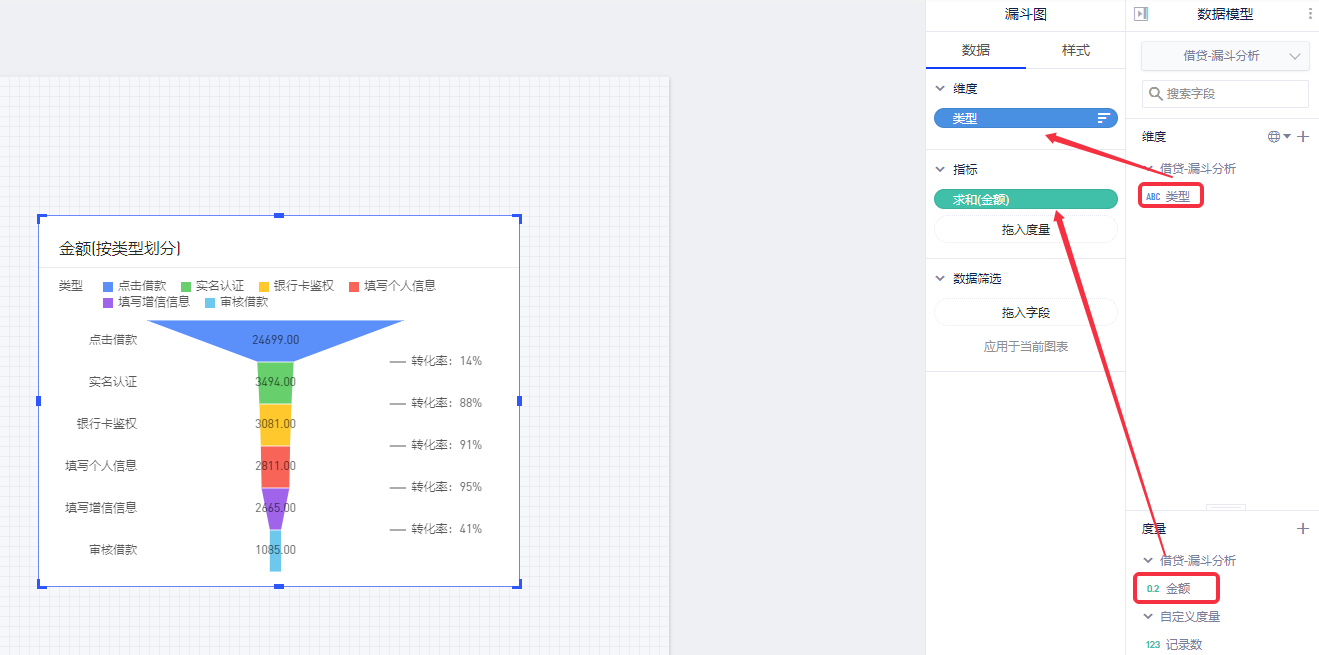Click the 搜索字段 search input
Viewport: 1319px width, 655px height.
[x=1235, y=94]
